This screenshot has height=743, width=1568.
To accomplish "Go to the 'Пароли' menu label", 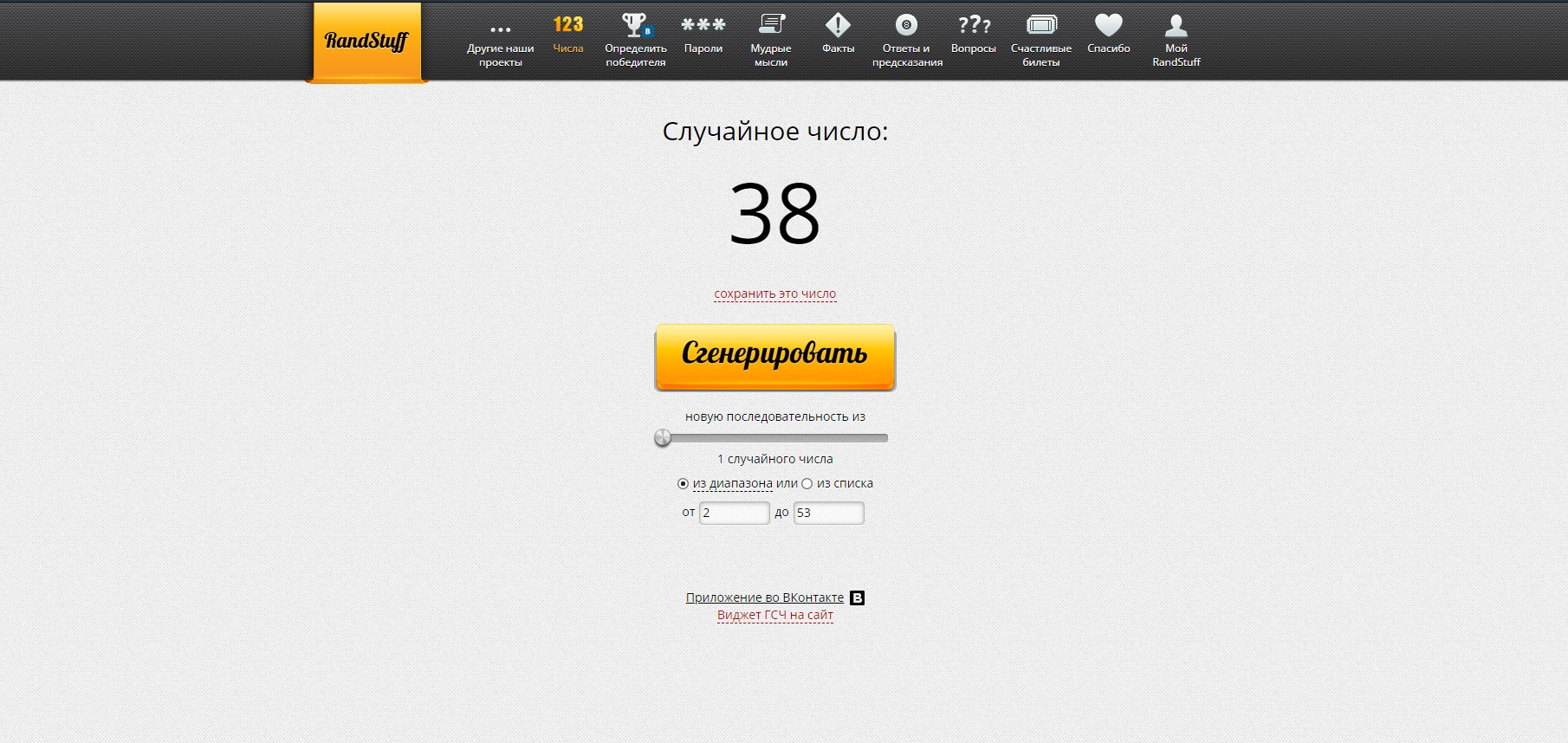I will [703, 48].
